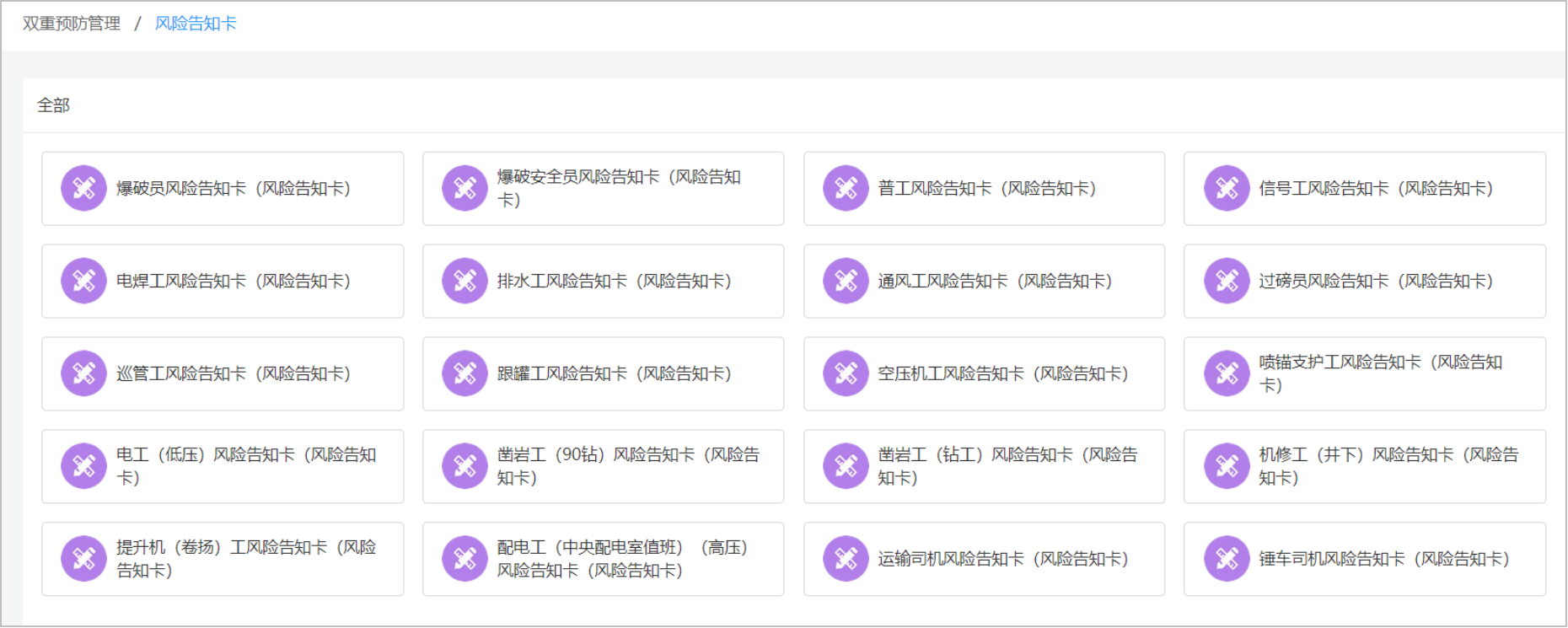The image size is (1568, 628).
Task: Select the 全部 tab
Action: (x=53, y=105)
